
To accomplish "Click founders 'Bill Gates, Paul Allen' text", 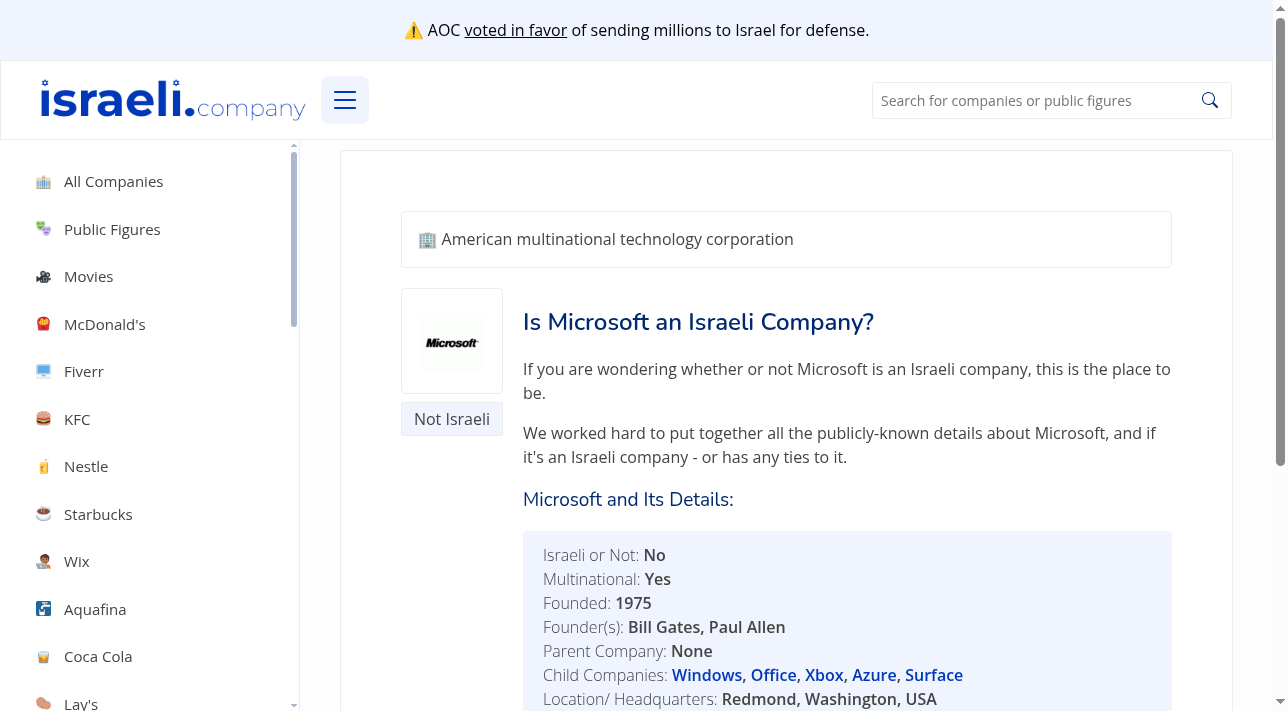I will tap(707, 627).
